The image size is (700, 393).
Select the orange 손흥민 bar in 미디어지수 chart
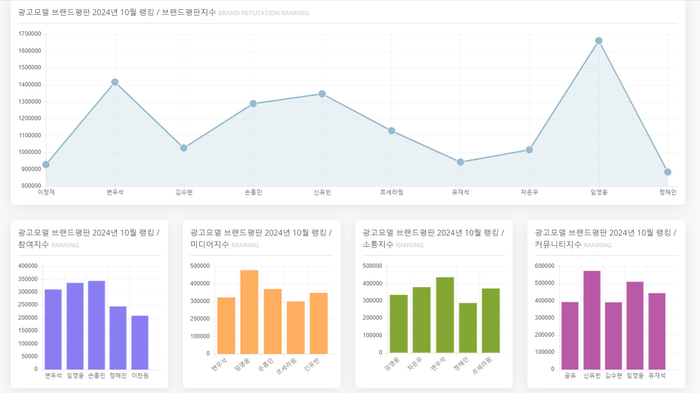pos(273,321)
